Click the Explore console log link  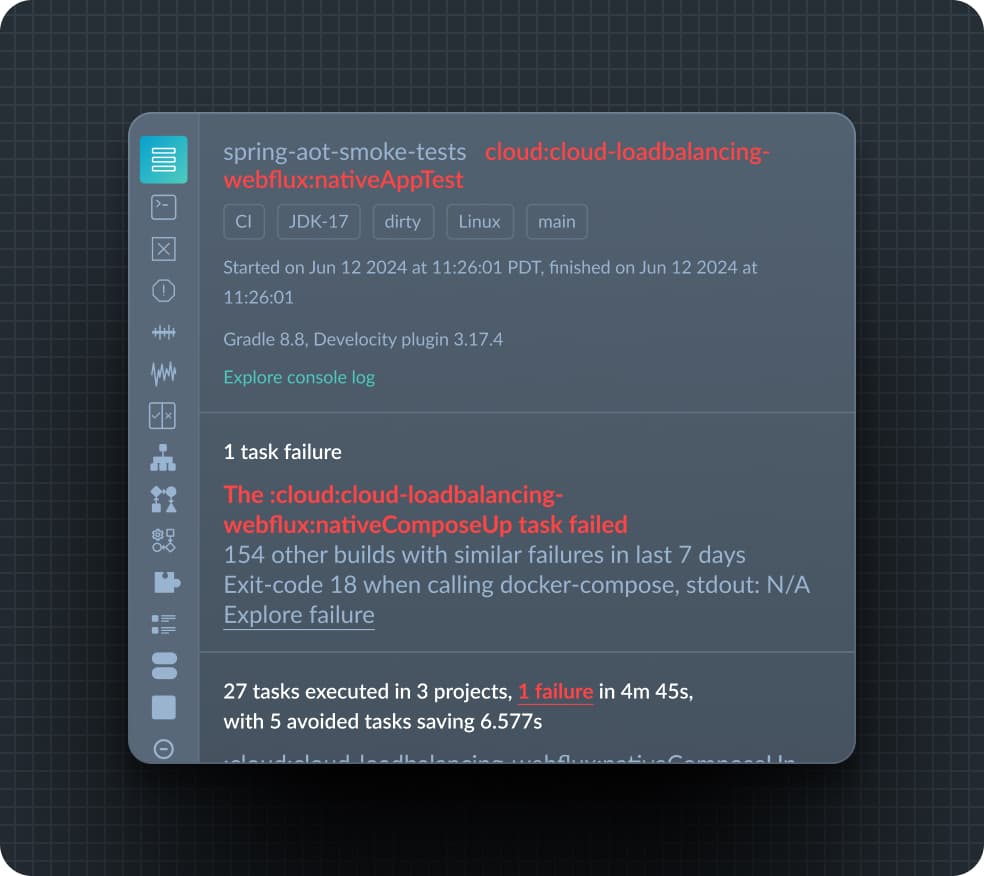(x=299, y=377)
